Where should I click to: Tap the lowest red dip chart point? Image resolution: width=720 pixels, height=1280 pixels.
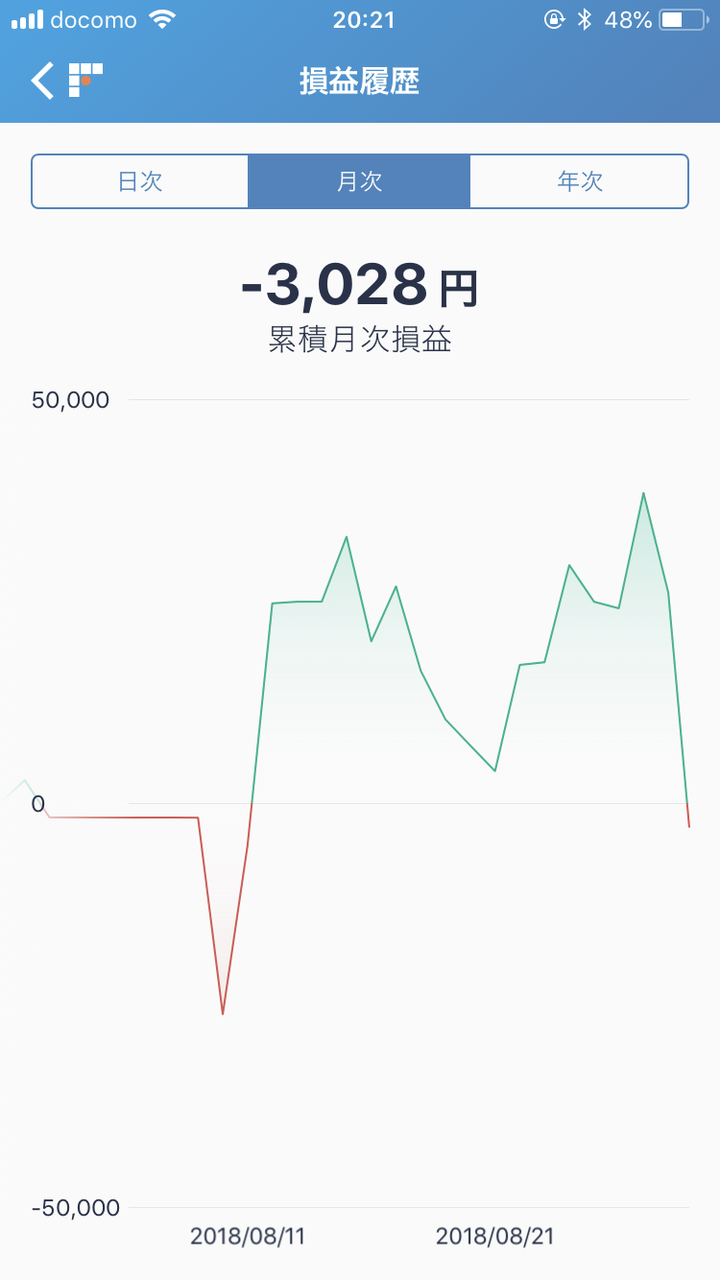[x=222, y=1013]
